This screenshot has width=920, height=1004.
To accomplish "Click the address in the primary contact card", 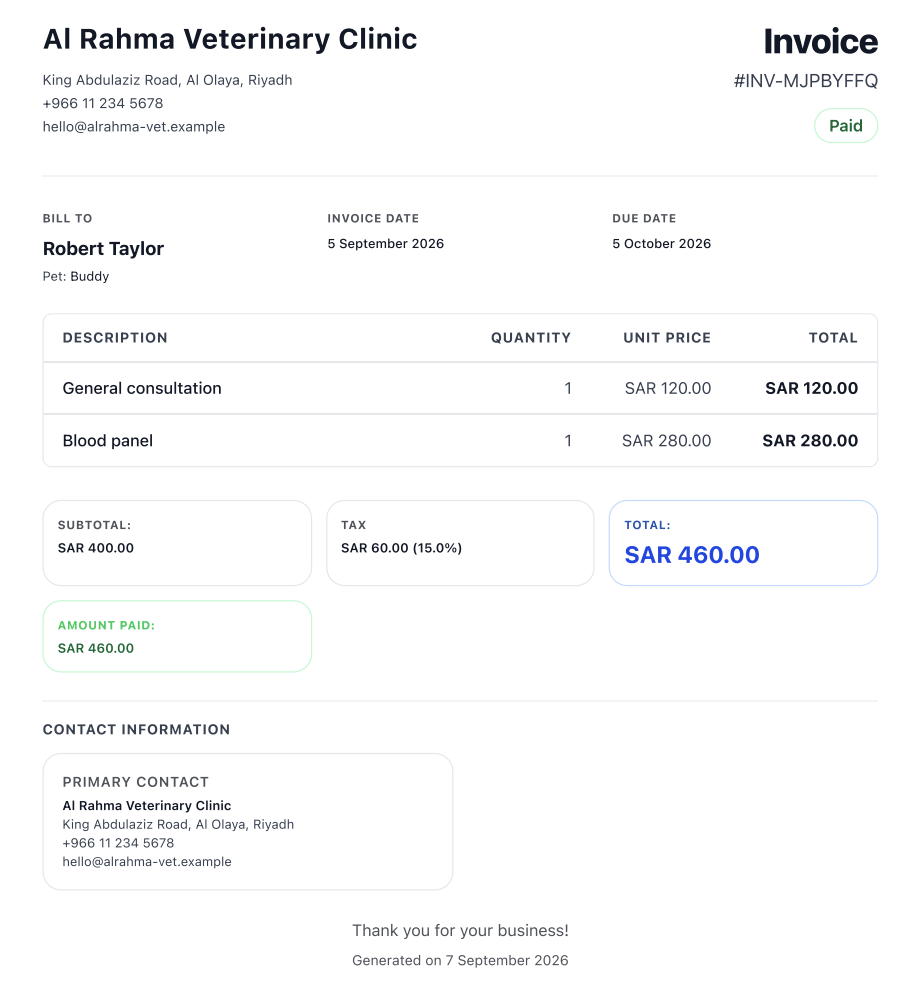I will [x=178, y=824].
